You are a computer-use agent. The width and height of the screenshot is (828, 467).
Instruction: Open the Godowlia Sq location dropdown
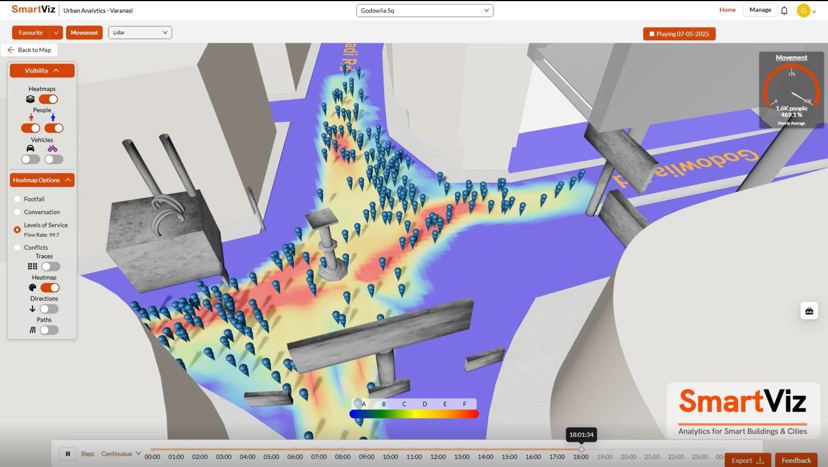click(424, 10)
